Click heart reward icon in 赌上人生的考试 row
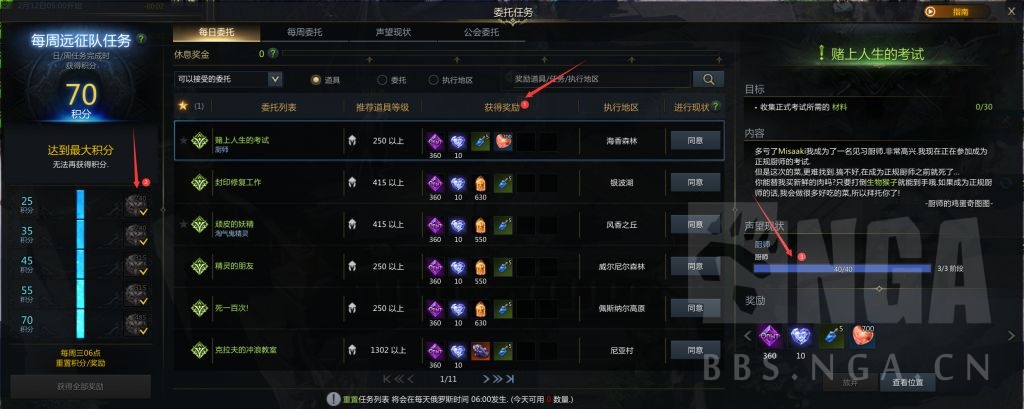Image resolution: width=1024 pixels, height=409 pixels. pos(503,140)
